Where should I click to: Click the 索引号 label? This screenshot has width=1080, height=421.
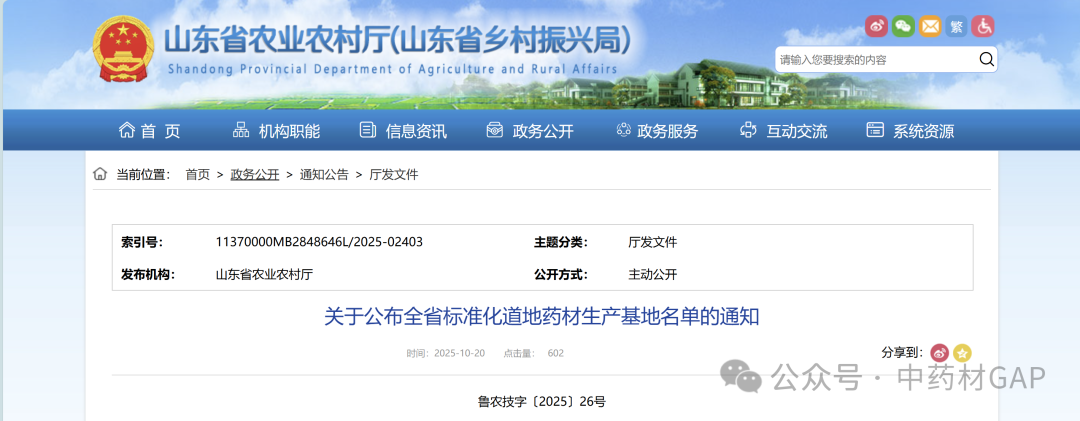click(143, 242)
